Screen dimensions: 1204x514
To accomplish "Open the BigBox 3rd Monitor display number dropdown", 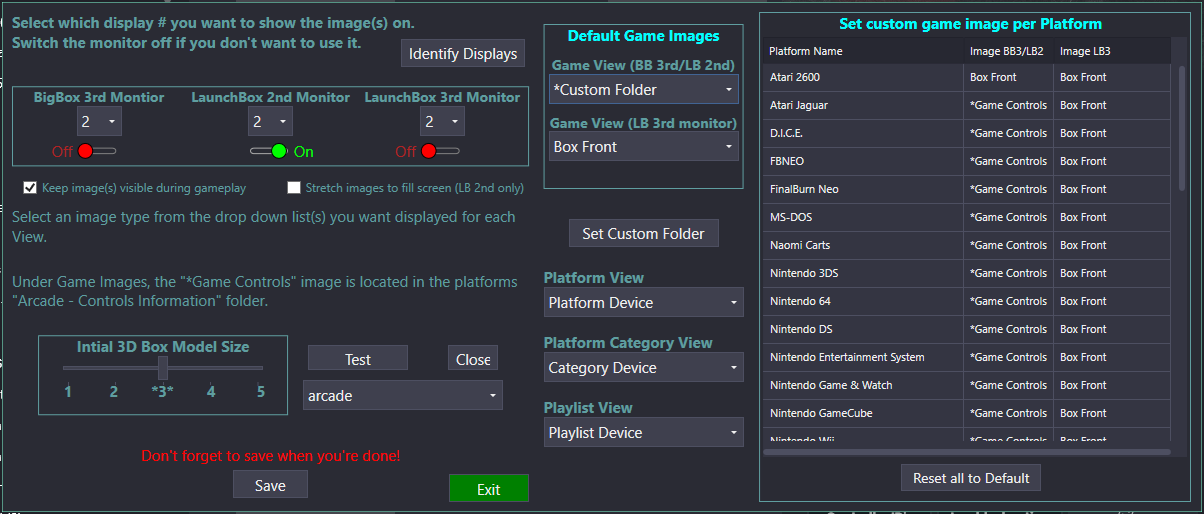I will [x=99, y=121].
